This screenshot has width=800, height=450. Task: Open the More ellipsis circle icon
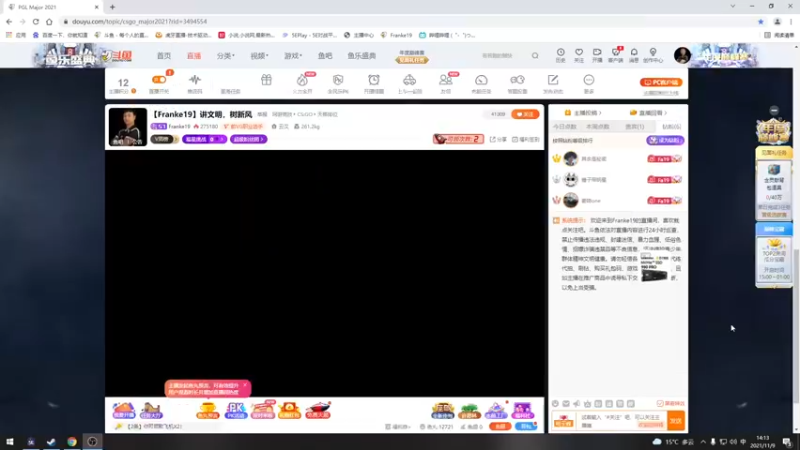(x=589, y=80)
